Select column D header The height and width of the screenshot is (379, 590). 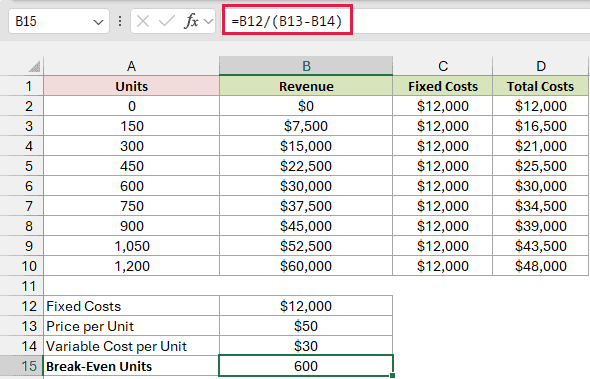point(540,66)
